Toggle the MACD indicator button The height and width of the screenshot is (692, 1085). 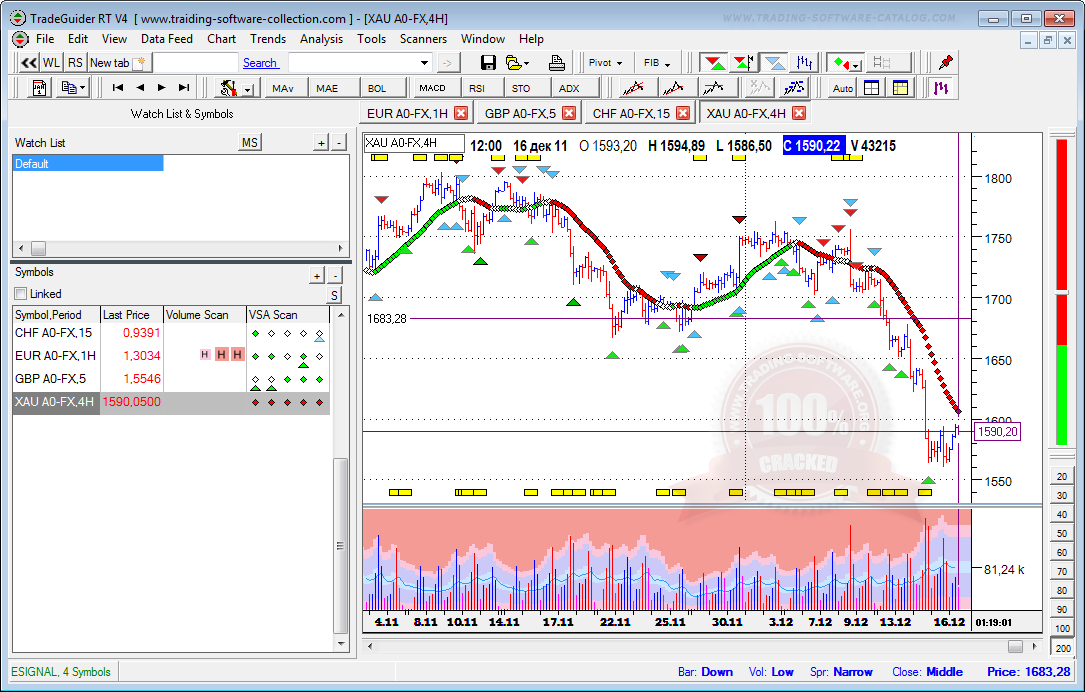432,88
